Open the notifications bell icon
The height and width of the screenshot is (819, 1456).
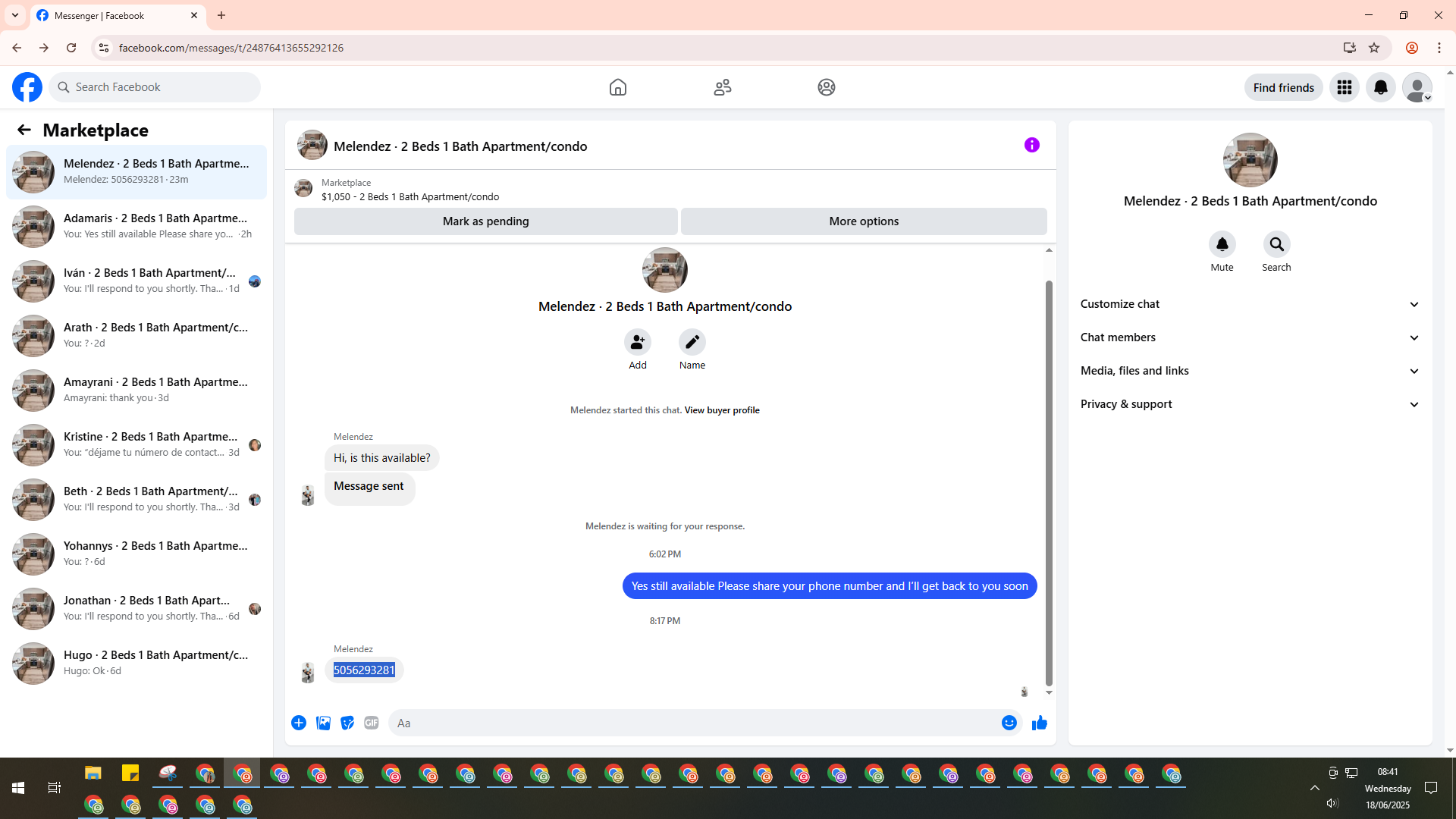coord(1381,87)
